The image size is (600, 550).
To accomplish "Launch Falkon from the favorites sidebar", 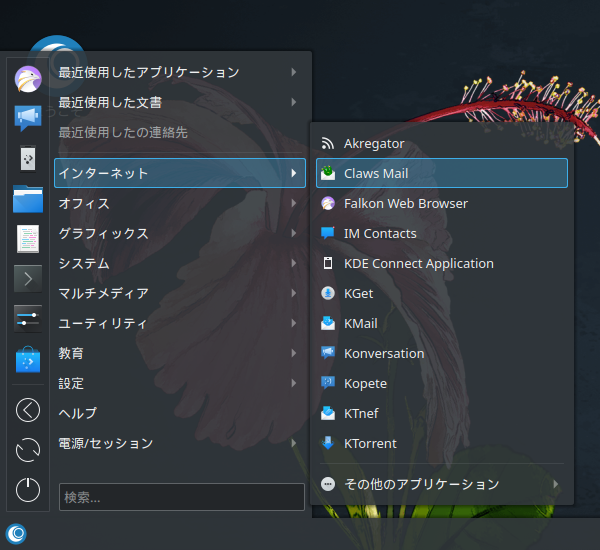I will click(28, 79).
